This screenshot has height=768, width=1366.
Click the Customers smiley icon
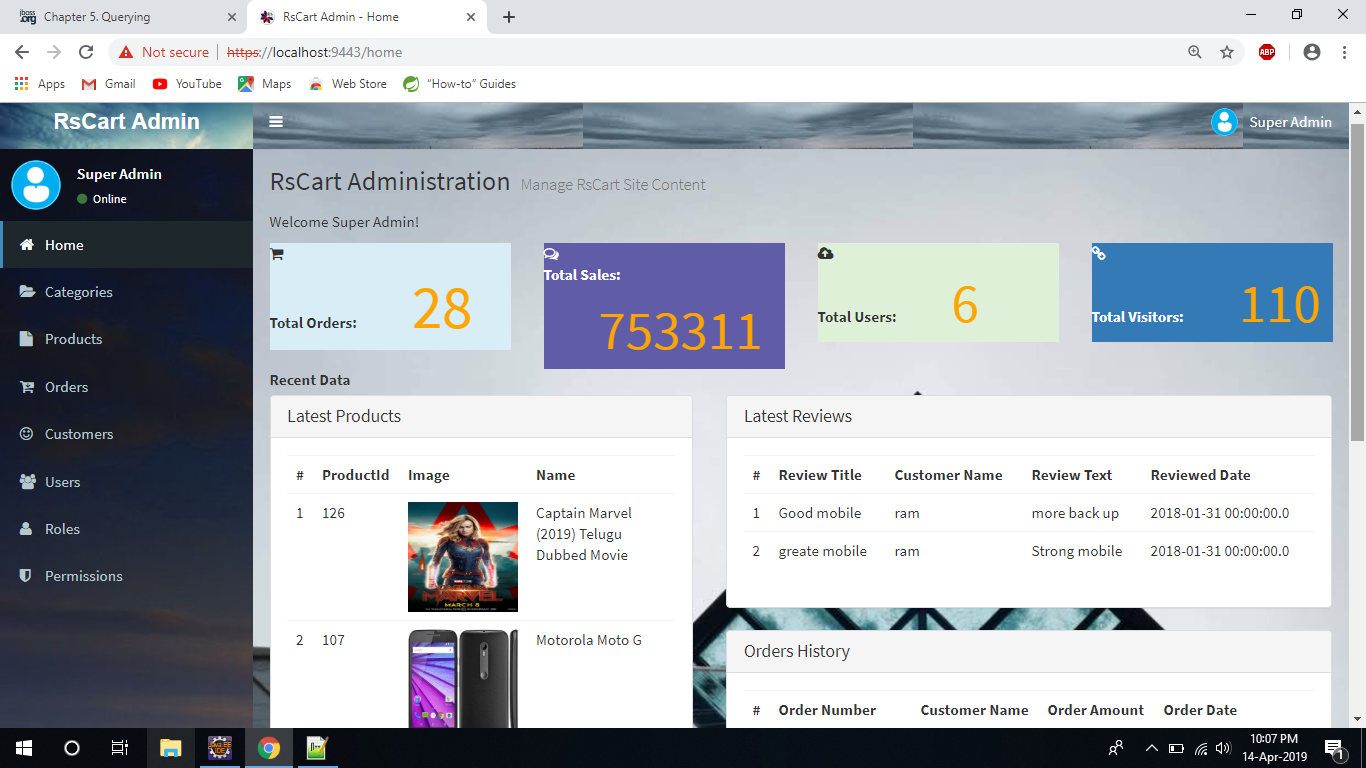27,434
